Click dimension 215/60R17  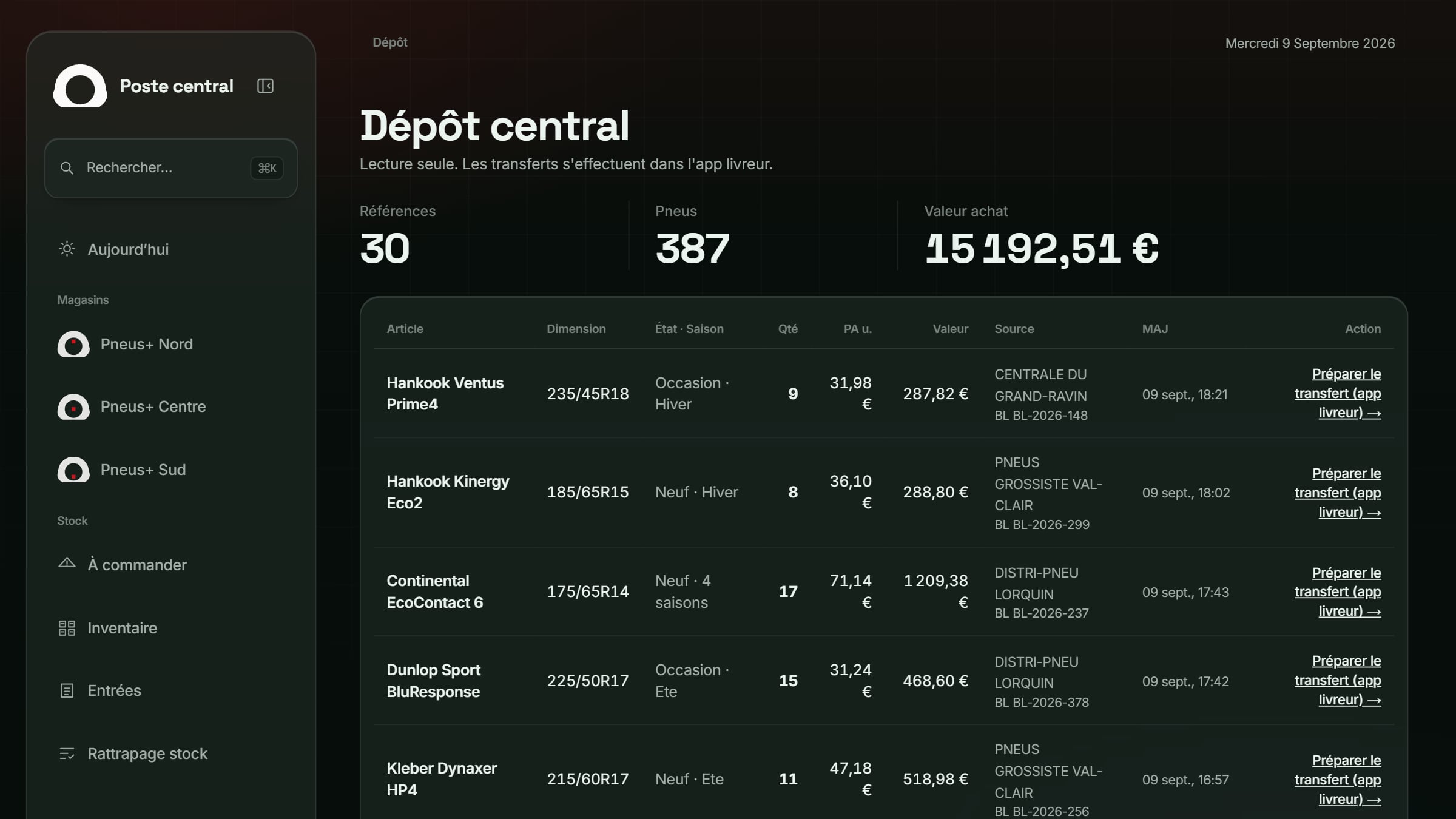[x=588, y=779]
